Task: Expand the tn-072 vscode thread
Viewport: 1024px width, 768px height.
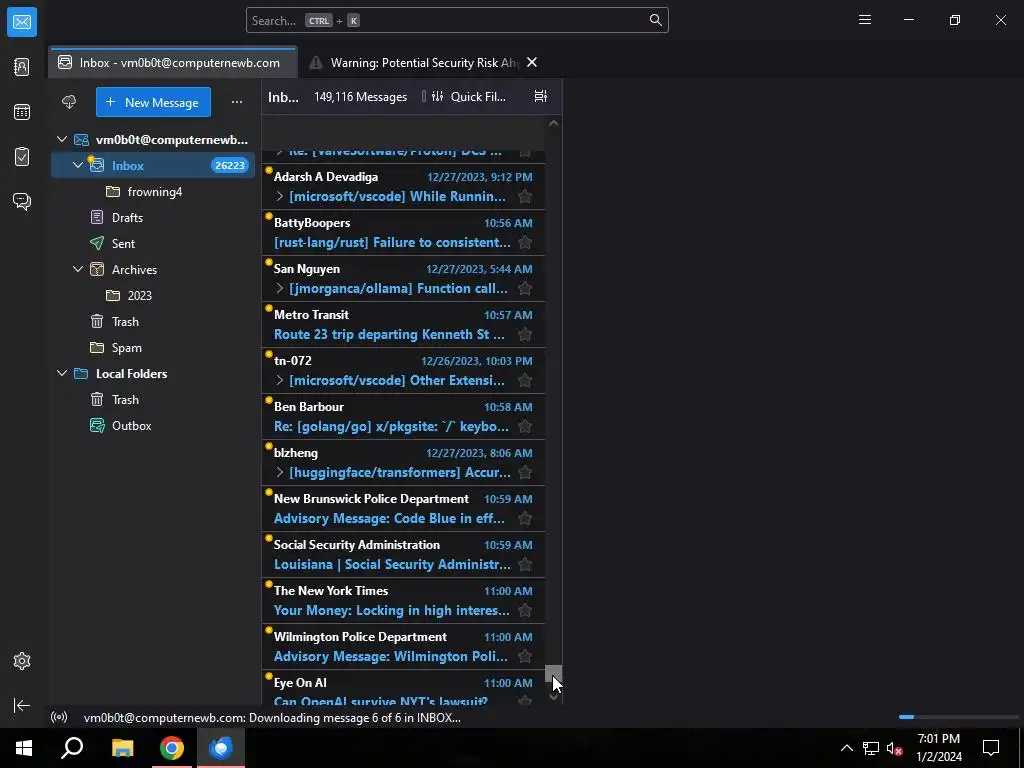Action: pos(280,380)
